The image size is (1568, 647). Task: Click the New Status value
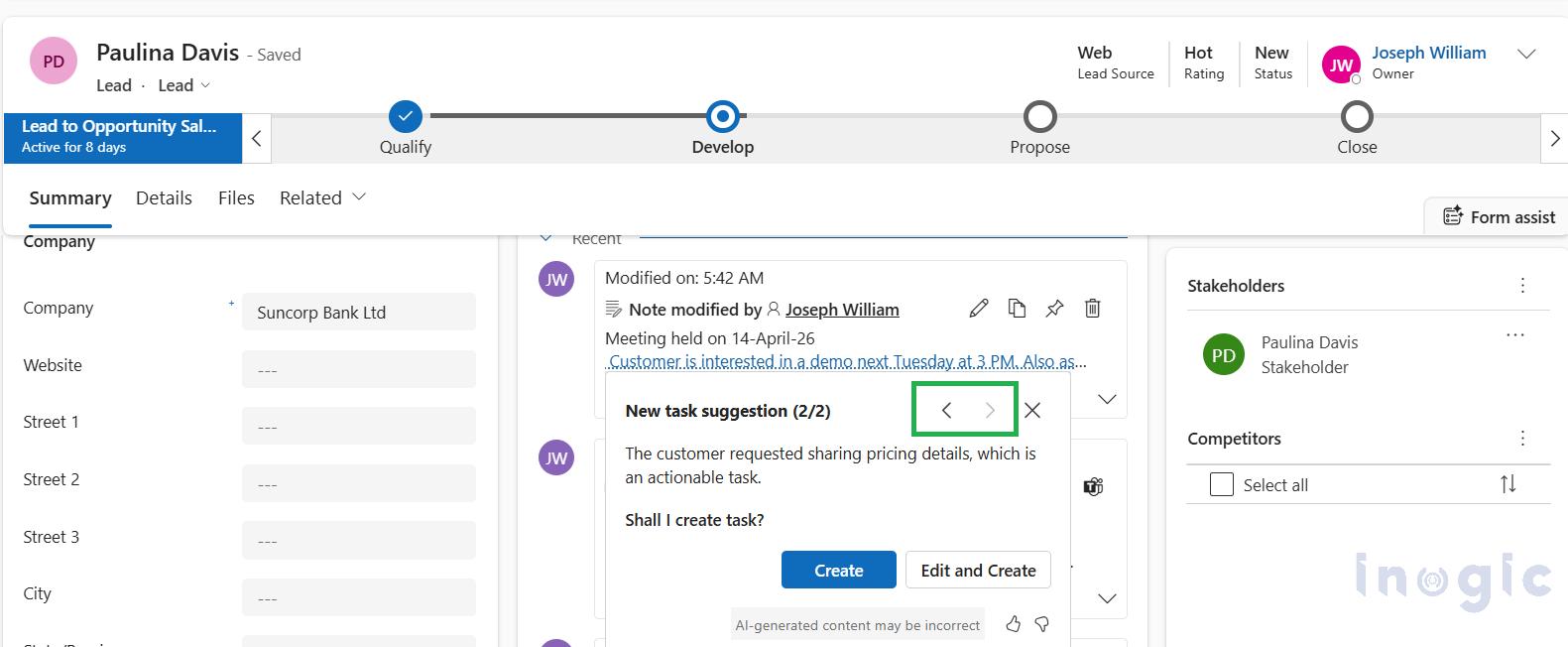point(1271,53)
